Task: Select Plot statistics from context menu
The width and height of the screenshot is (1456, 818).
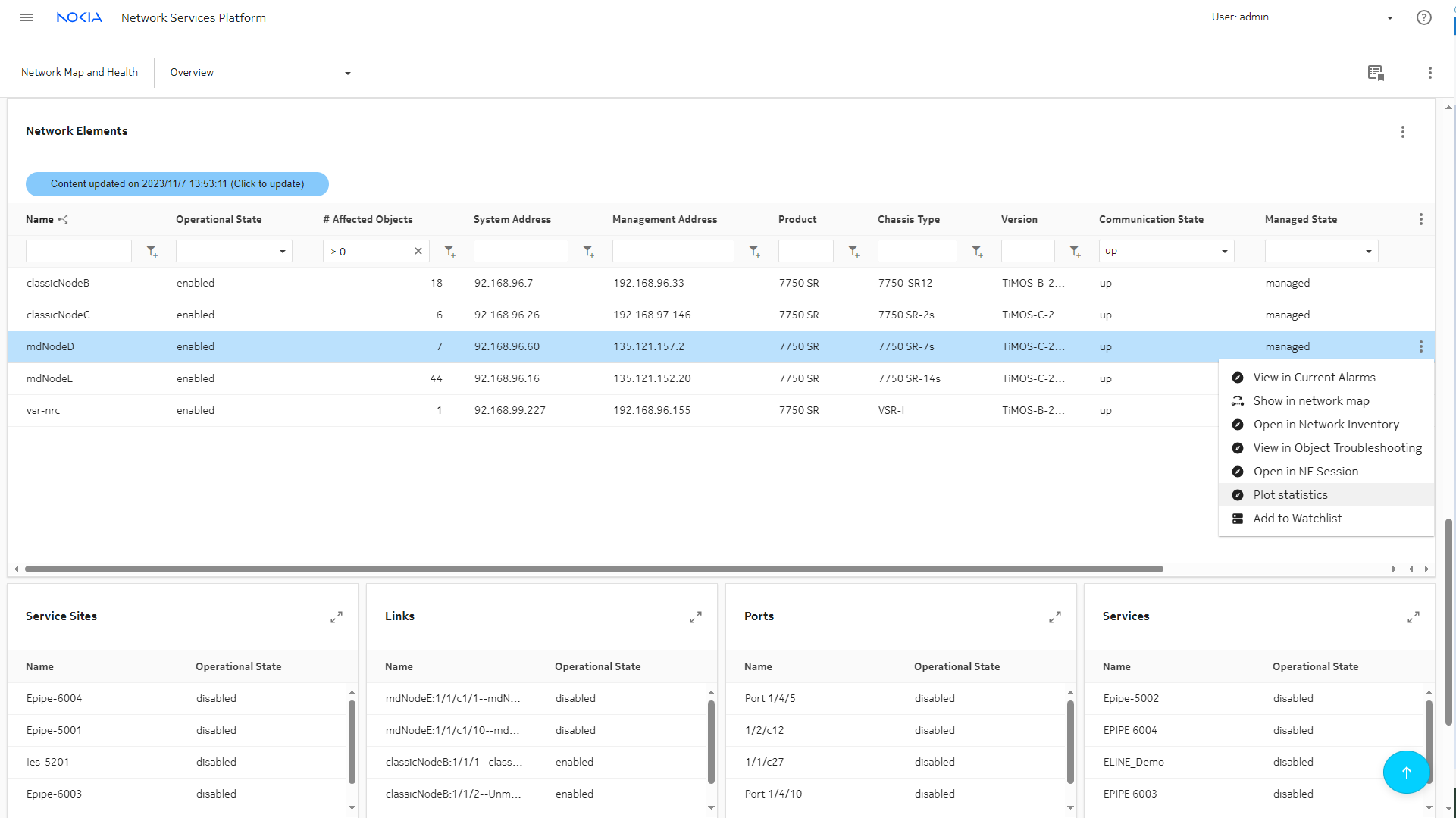Action: click(1290, 495)
